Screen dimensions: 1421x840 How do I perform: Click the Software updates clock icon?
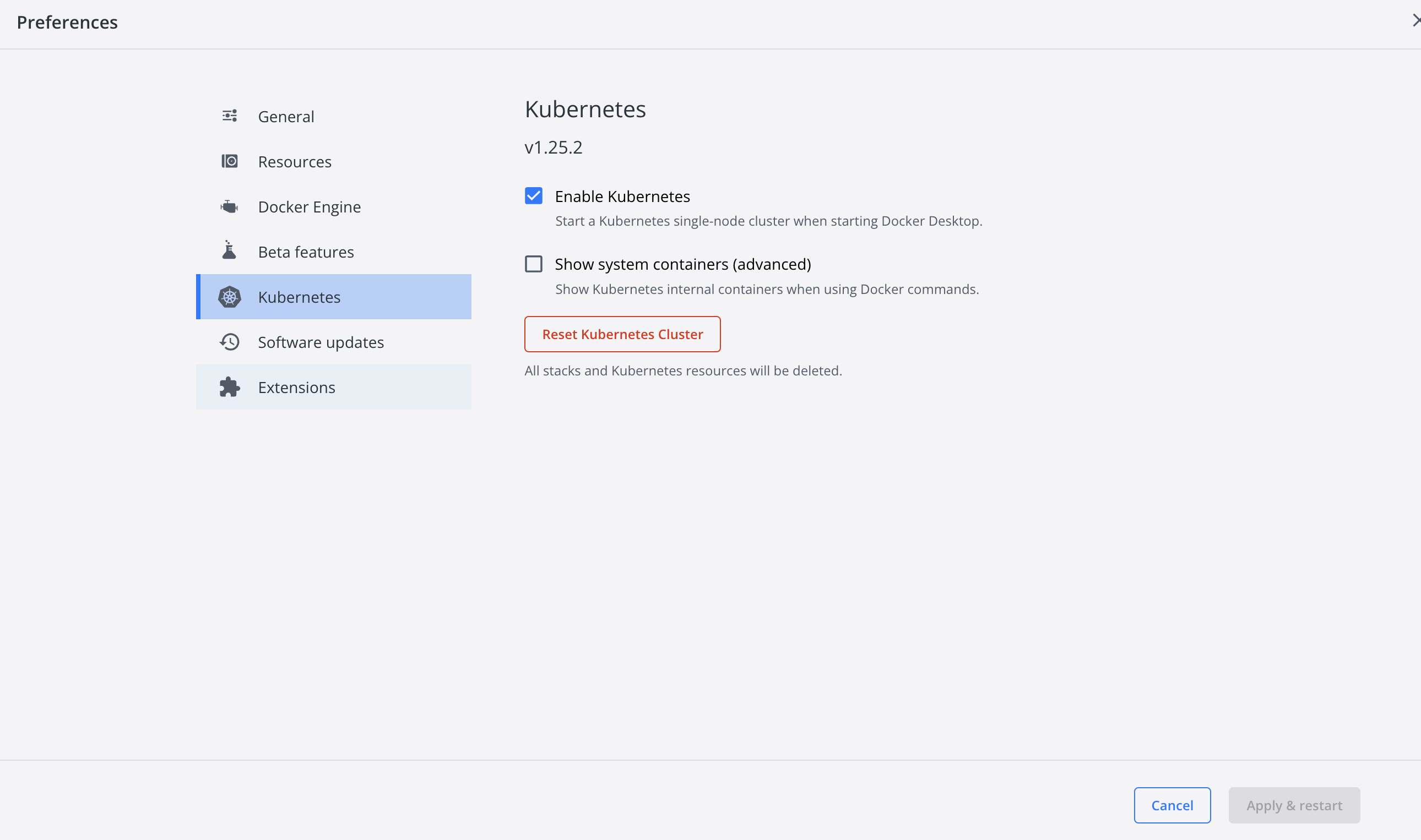[x=229, y=342]
